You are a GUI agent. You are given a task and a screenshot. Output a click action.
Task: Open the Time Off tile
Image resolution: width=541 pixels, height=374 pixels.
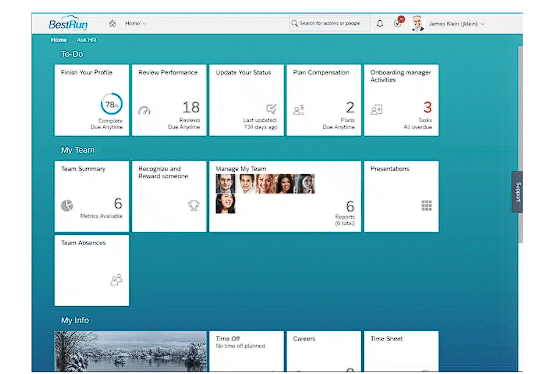point(246,351)
